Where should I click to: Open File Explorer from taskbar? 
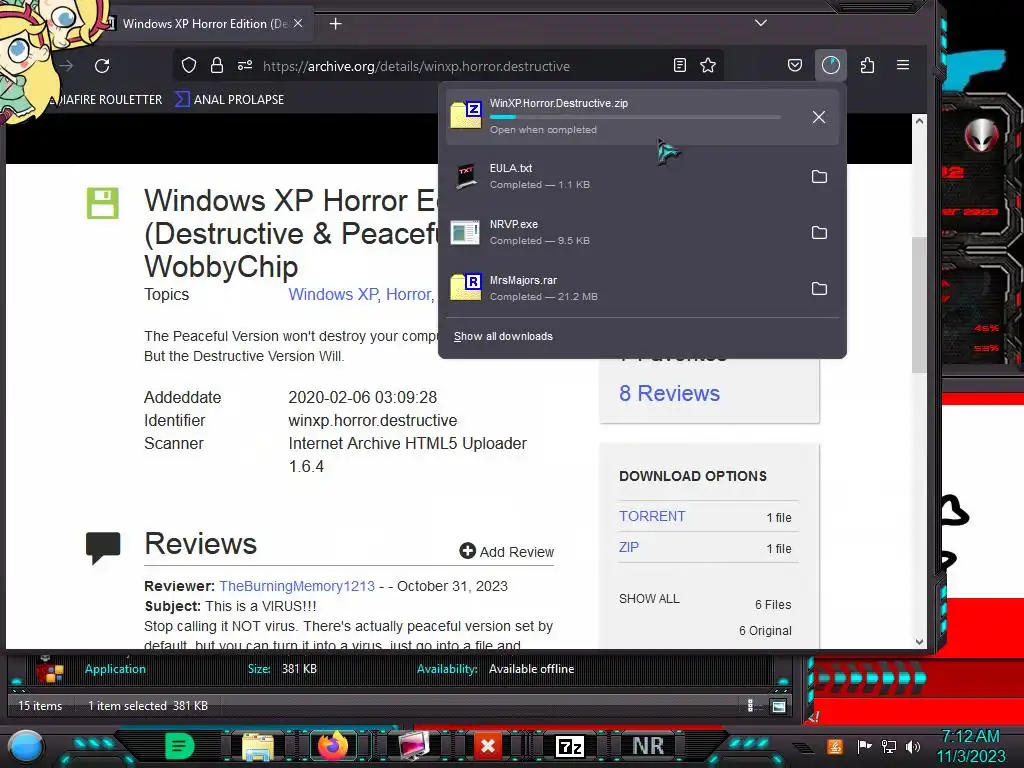coord(258,746)
